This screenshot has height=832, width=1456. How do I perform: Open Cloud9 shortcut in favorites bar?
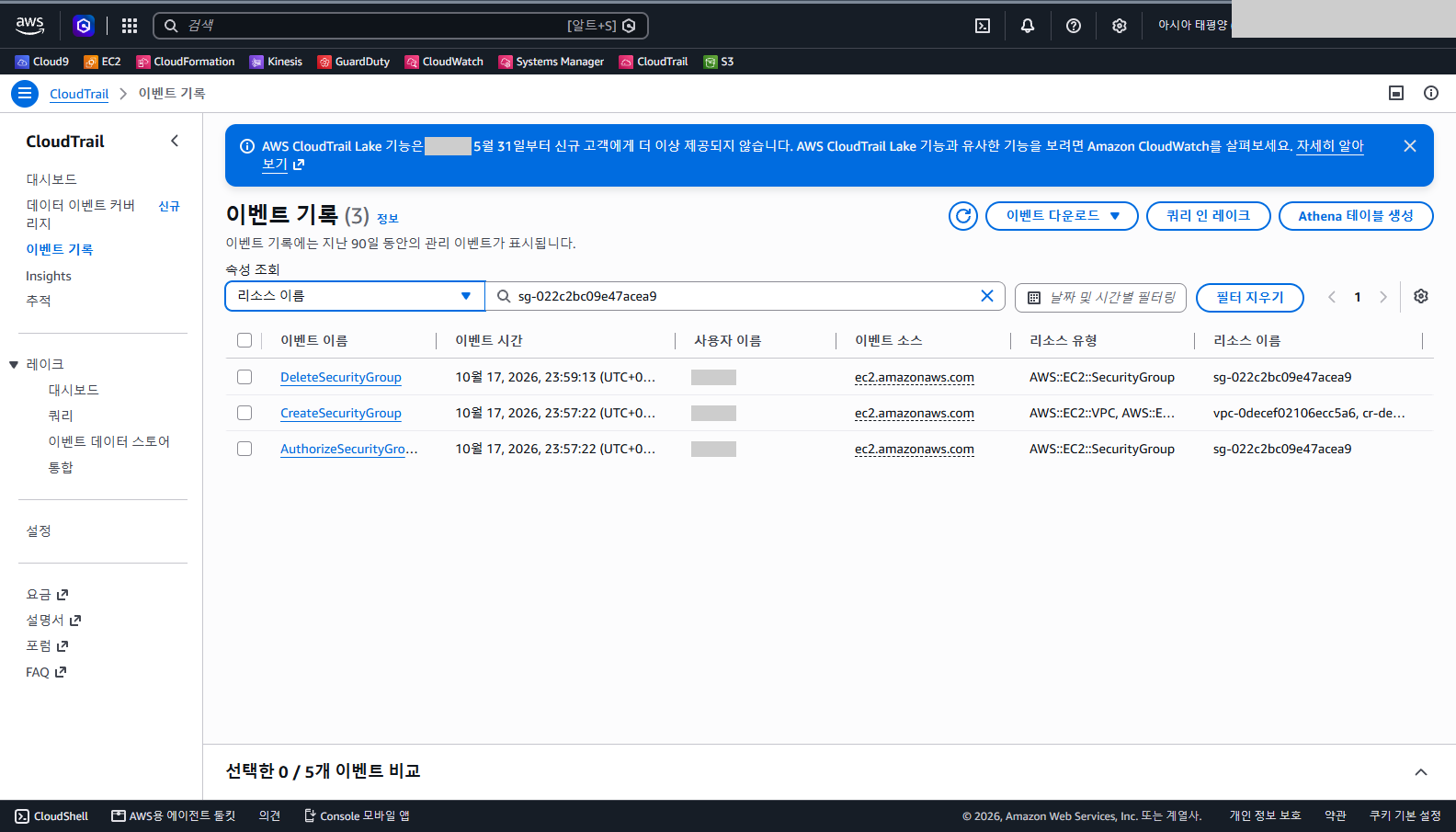pyautogui.click(x=42, y=62)
